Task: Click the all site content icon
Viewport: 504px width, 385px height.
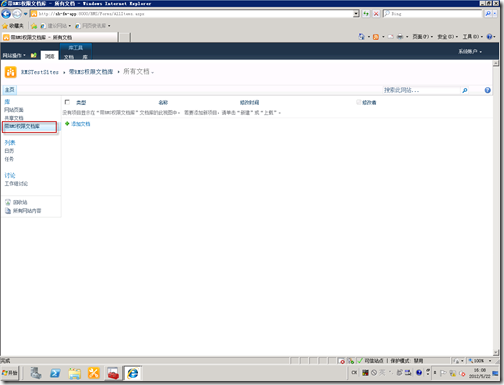Action: click(x=8, y=211)
